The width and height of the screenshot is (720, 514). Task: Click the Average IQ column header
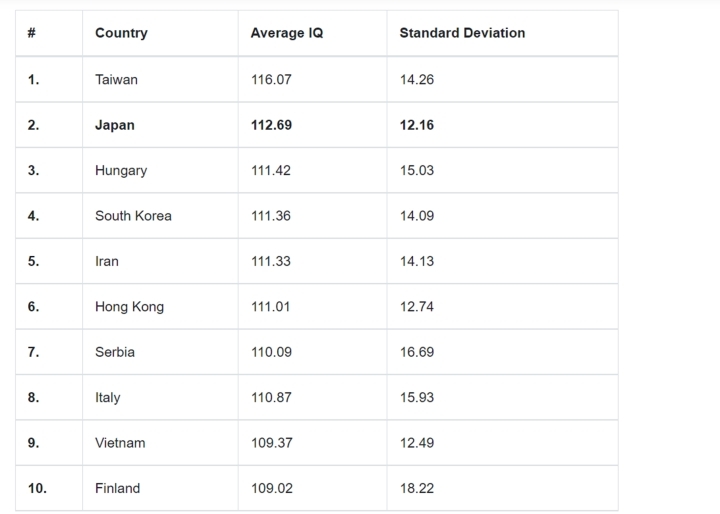click(287, 33)
